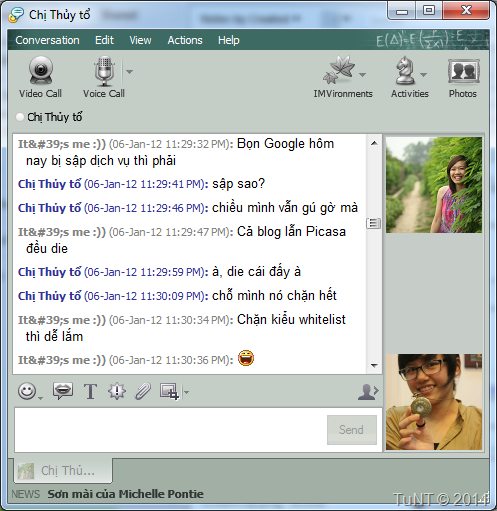Open the Help menu
497x511 pixels.
pyautogui.click(x=229, y=40)
